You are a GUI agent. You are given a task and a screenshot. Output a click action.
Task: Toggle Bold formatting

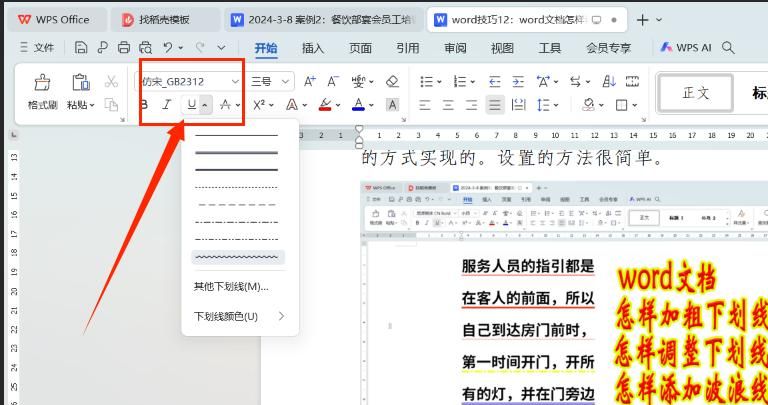144,104
